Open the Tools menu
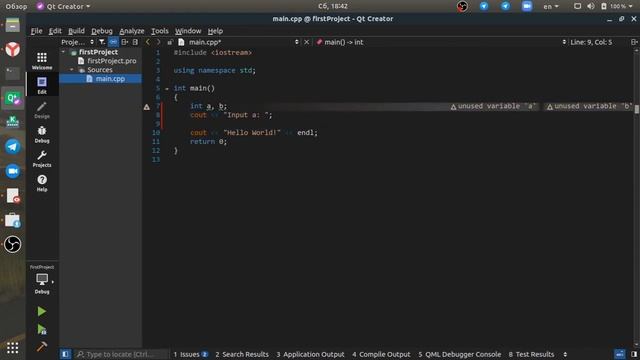The height and width of the screenshot is (360, 640). (160, 31)
